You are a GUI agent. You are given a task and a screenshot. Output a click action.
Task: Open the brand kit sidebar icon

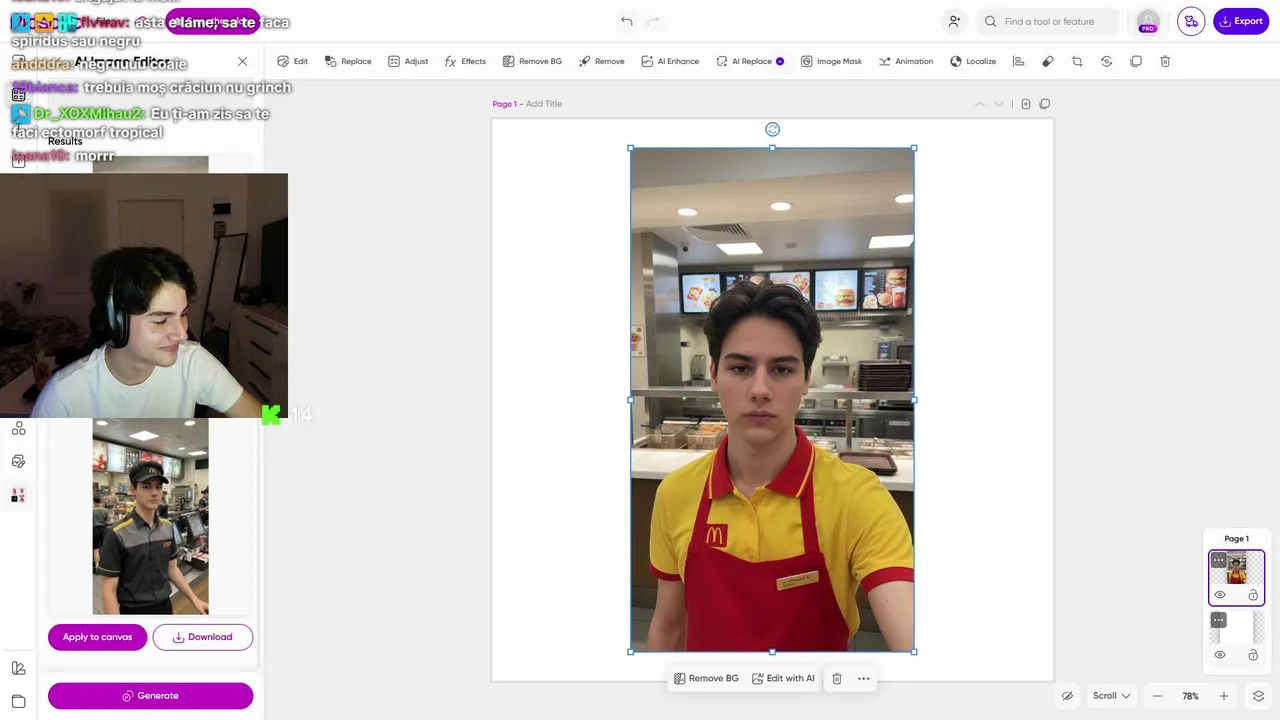[x=18, y=668]
